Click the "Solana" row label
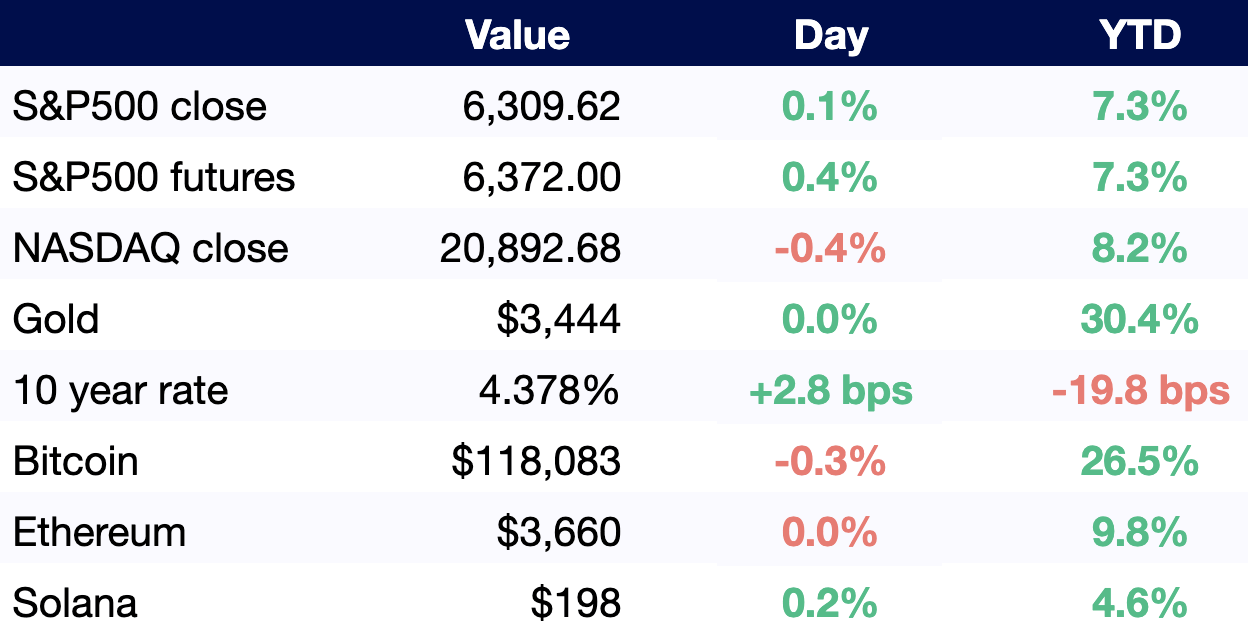 (x=75, y=603)
